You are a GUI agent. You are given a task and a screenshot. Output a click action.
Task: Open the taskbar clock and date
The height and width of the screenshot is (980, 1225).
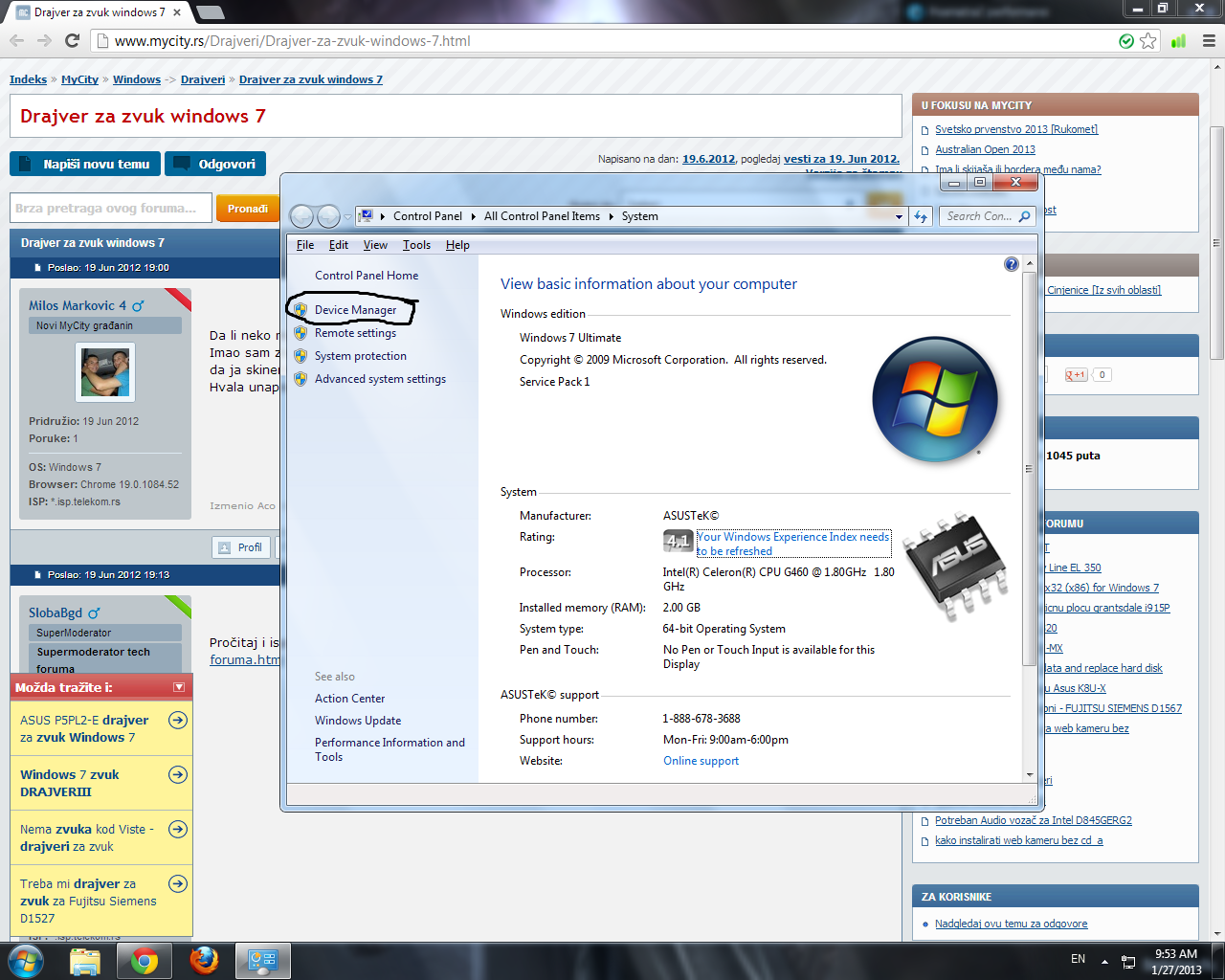[x=1176, y=962]
